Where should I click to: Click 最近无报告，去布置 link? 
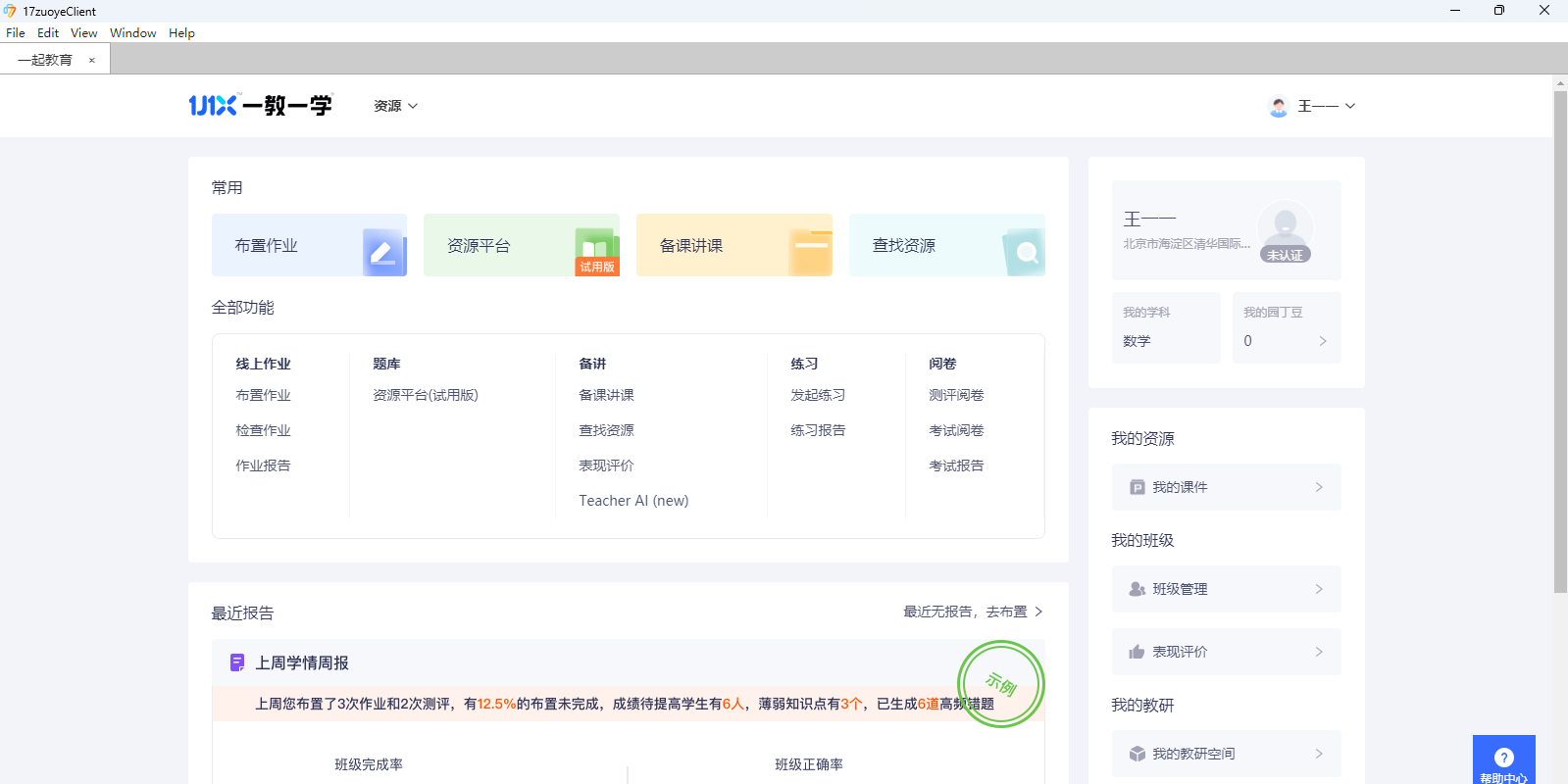click(972, 612)
